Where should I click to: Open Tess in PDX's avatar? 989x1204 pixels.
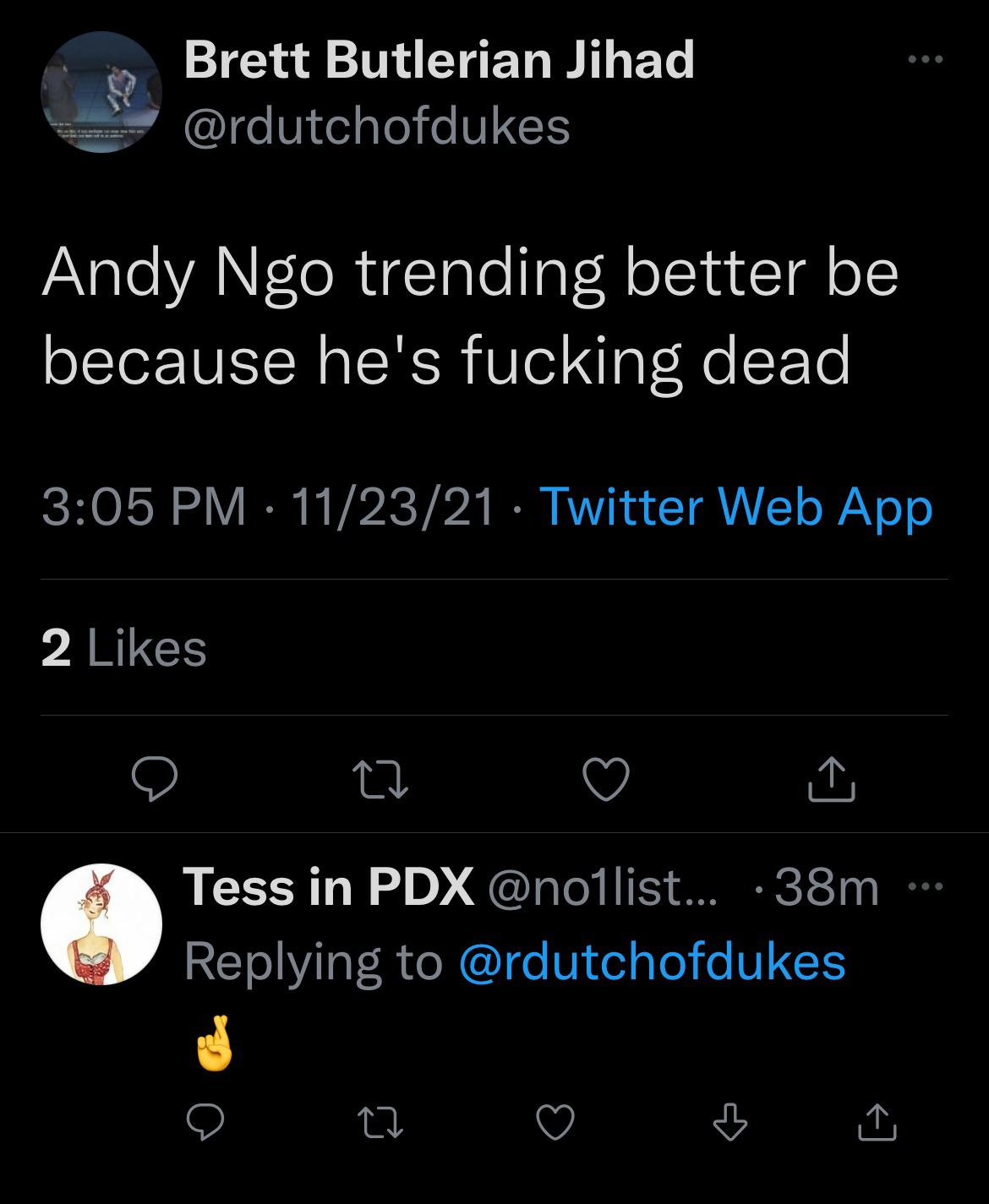pos(101,924)
